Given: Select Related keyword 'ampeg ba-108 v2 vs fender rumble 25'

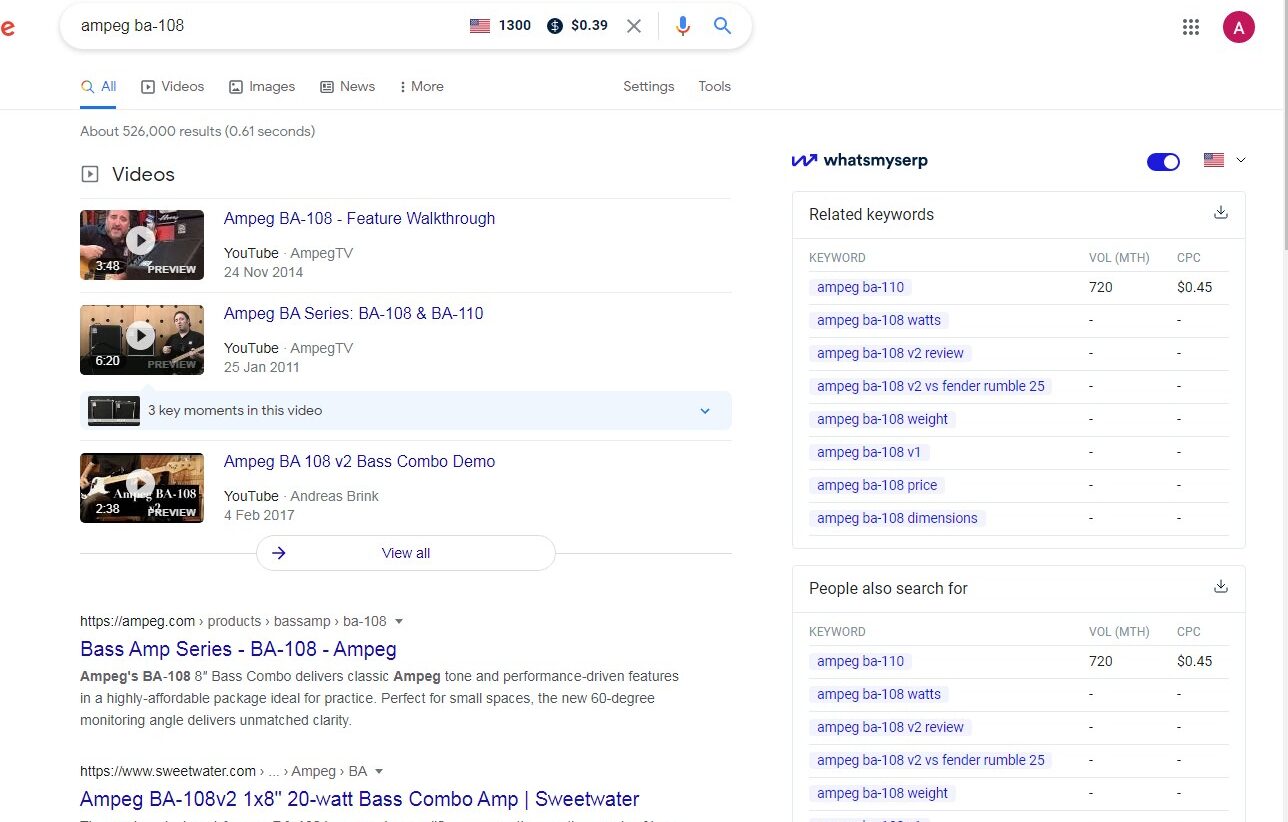Looking at the screenshot, I should 930,386.
